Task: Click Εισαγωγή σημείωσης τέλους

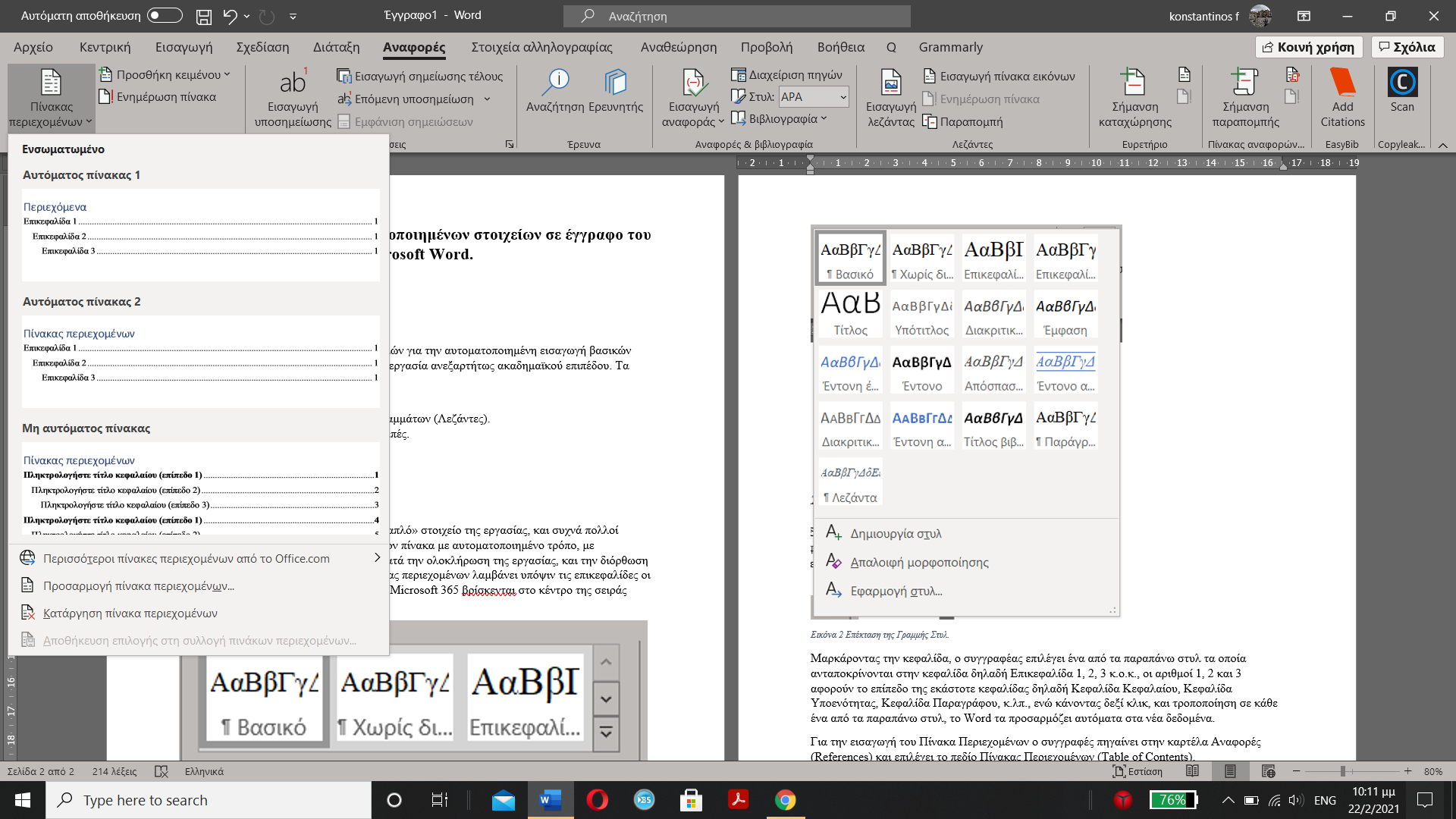Action: point(420,76)
